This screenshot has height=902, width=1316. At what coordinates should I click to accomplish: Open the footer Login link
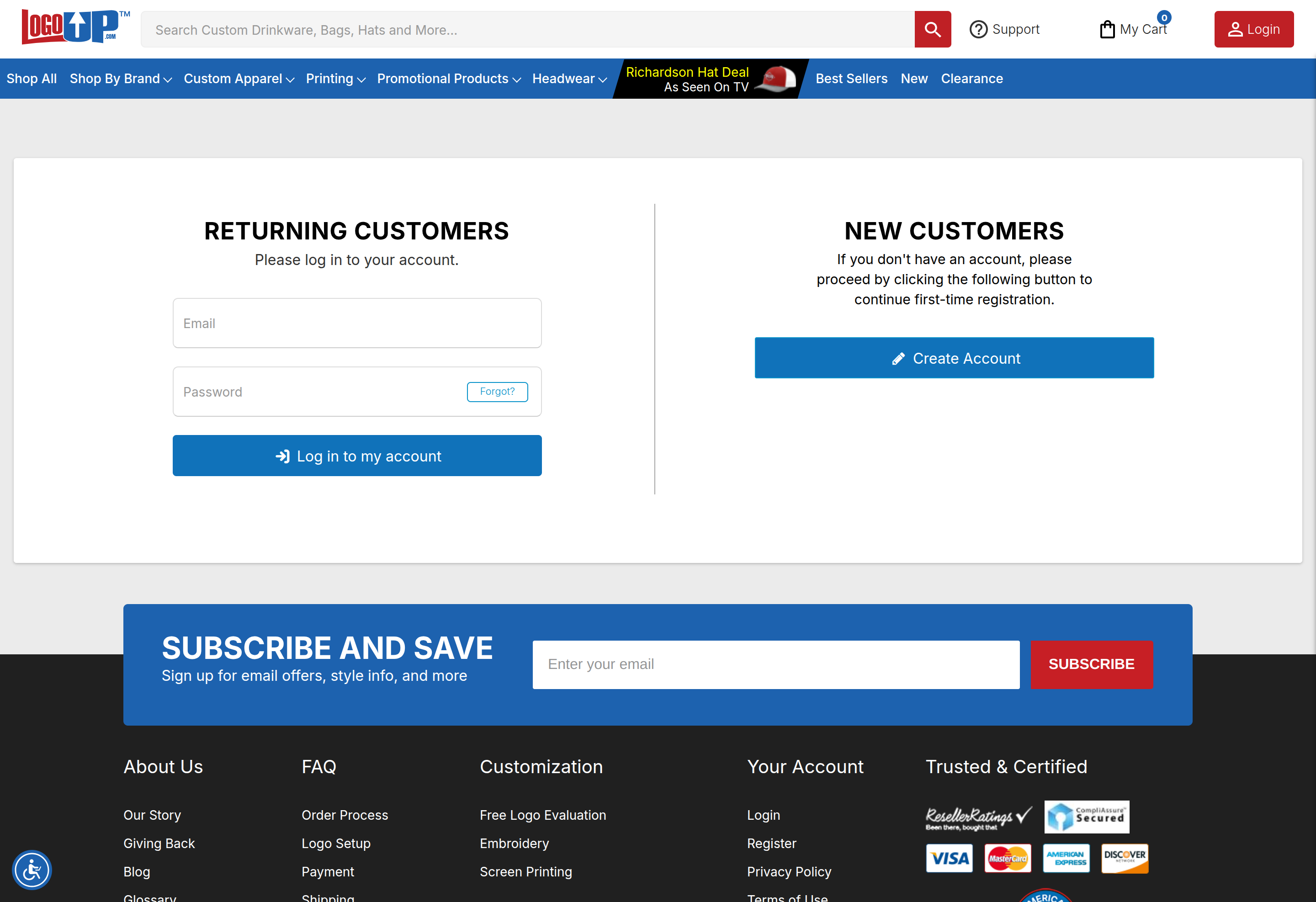click(x=763, y=815)
